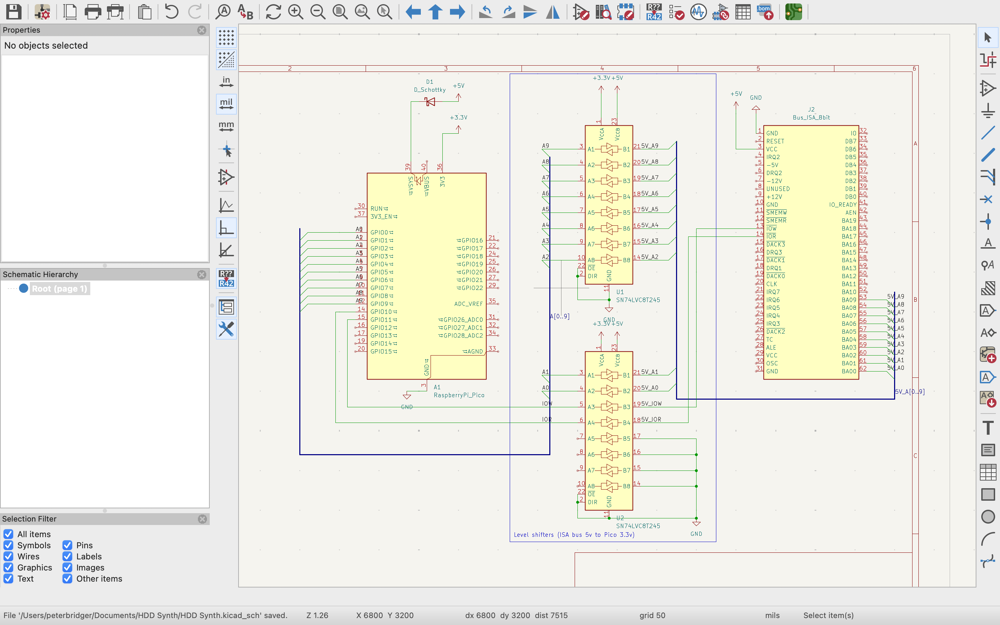This screenshot has height=625, width=1000.
Task: Pick the Add Text tool
Action: coord(988,427)
